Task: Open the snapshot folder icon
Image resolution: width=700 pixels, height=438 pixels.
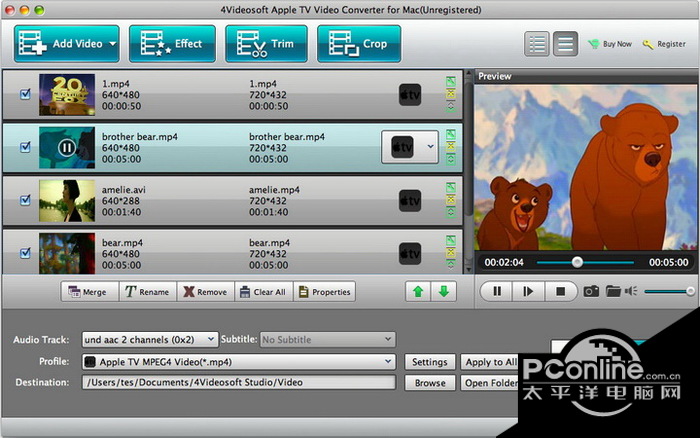Action: [613, 291]
